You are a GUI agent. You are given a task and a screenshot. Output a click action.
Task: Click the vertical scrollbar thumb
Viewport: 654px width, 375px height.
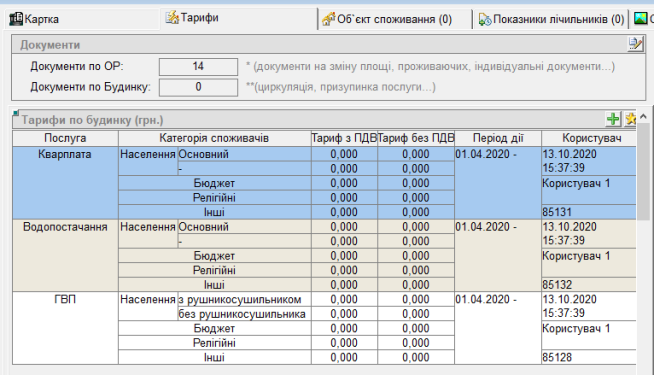[643, 171]
